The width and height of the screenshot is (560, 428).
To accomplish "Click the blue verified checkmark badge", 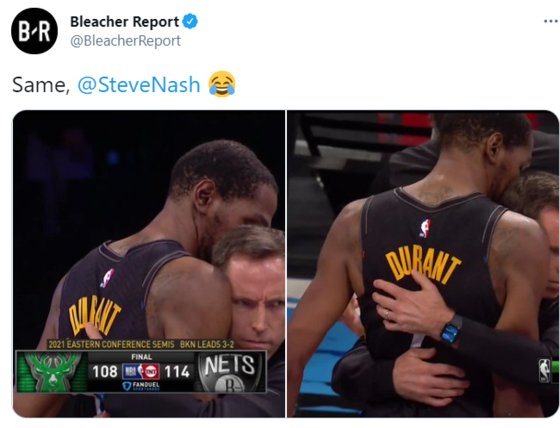I will [190, 21].
